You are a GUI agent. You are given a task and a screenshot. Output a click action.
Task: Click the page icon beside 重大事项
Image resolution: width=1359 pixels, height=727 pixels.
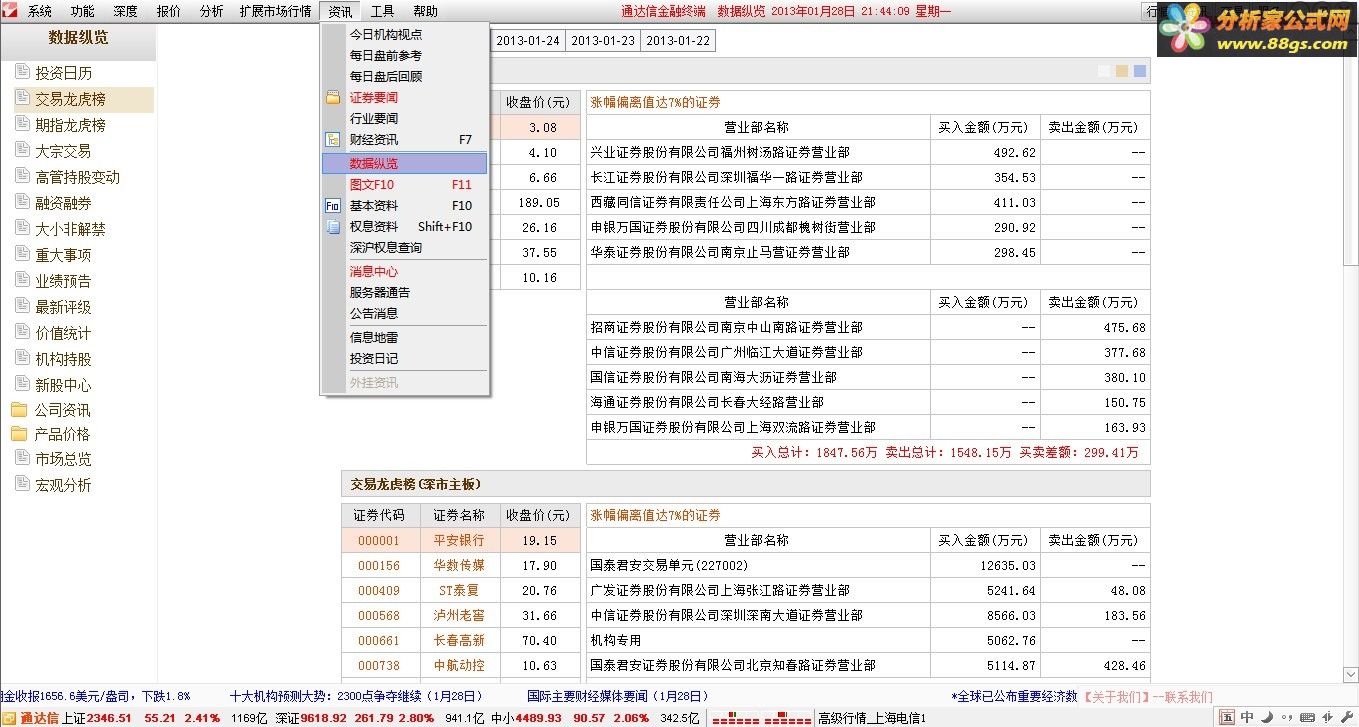[x=22, y=255]
